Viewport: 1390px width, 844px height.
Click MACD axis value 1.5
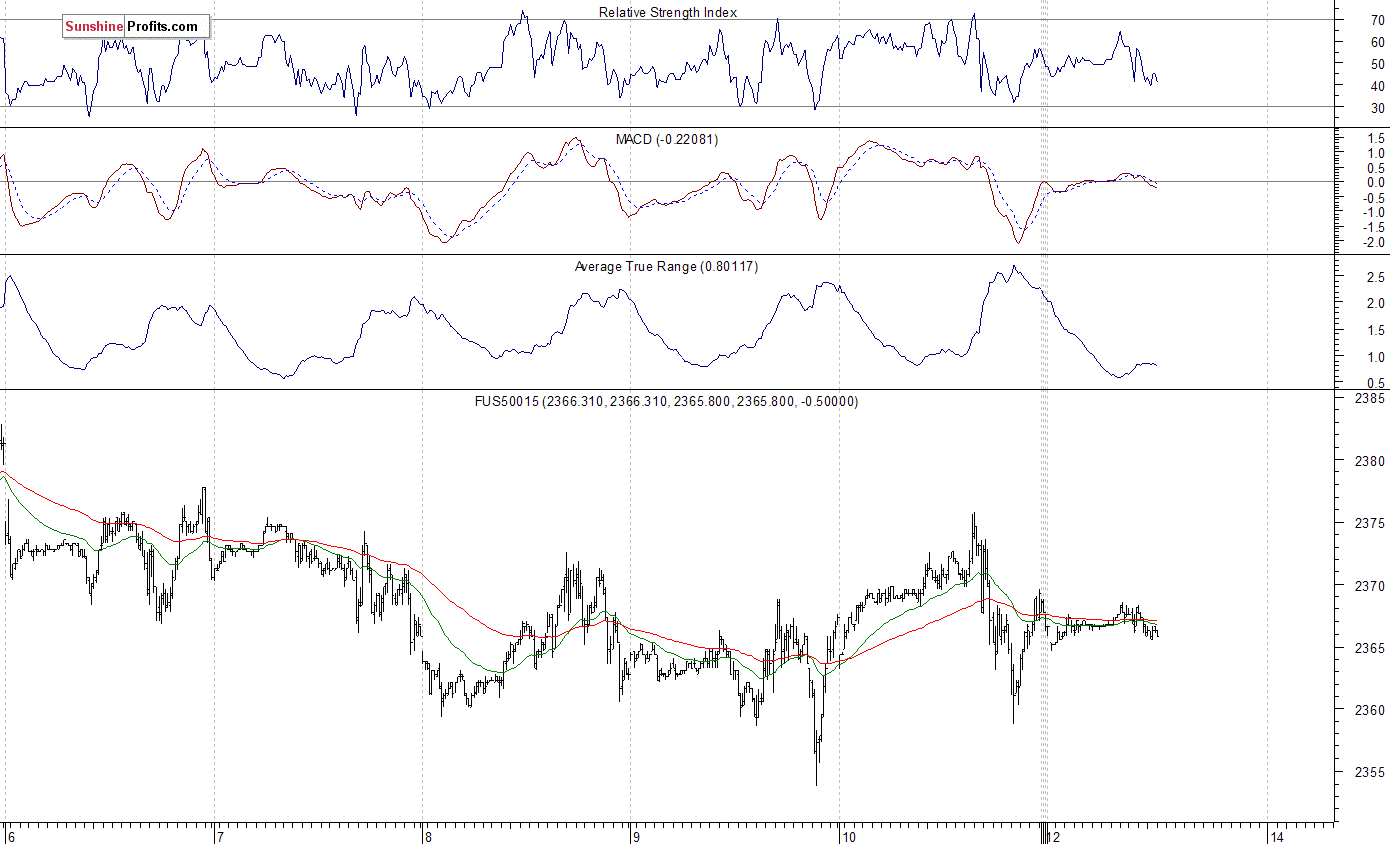tap(1375, 139)
